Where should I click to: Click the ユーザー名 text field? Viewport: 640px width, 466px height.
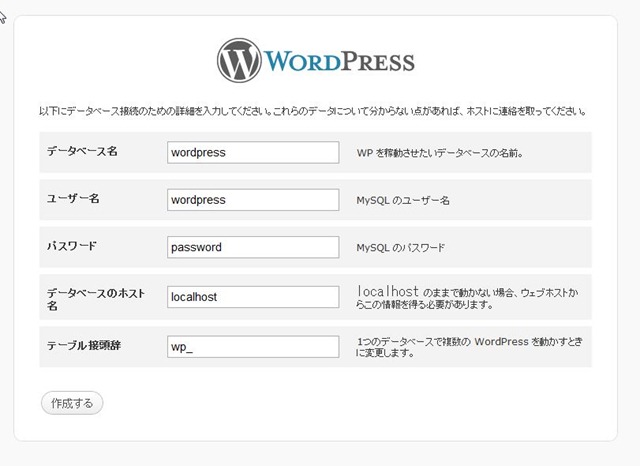[x=254, y=200]
